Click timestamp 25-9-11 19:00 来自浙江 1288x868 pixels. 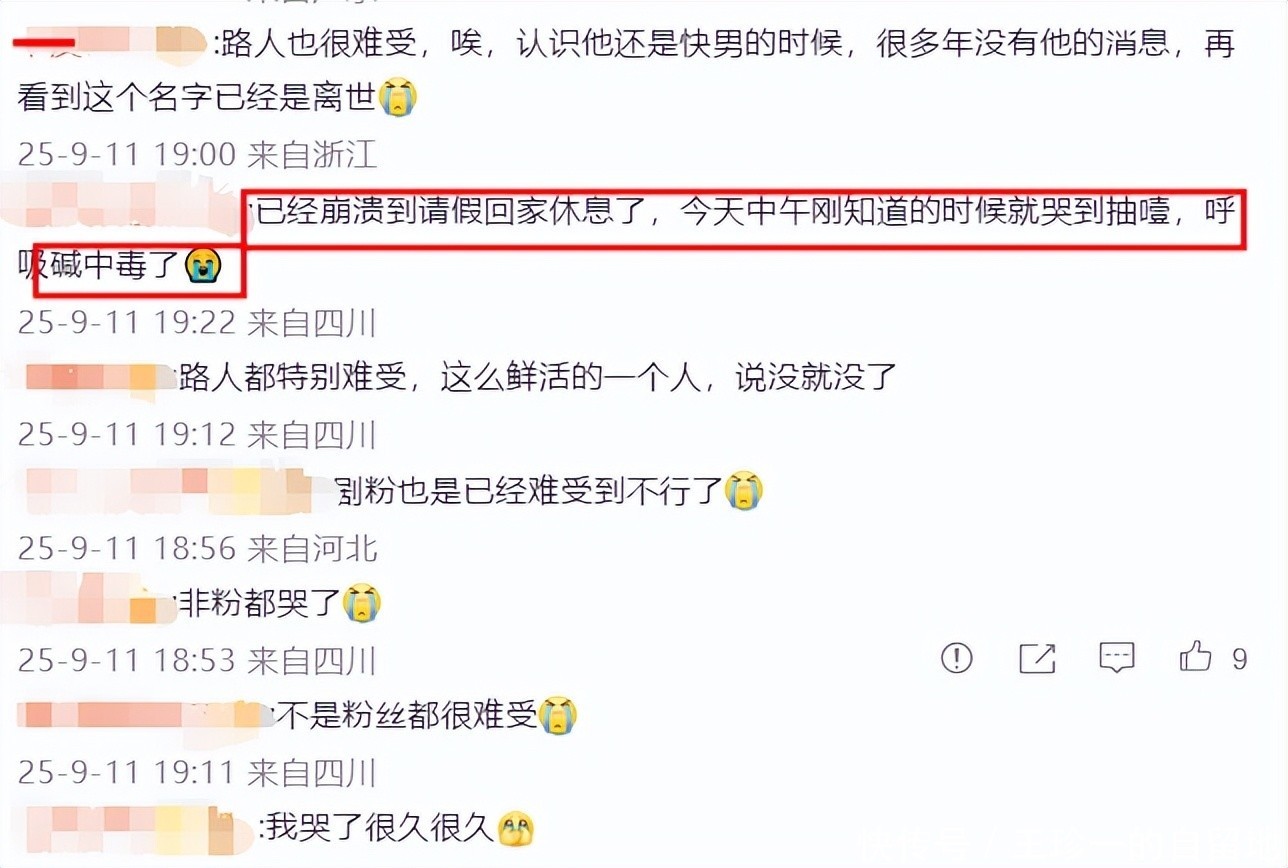[x=198, y=155]
